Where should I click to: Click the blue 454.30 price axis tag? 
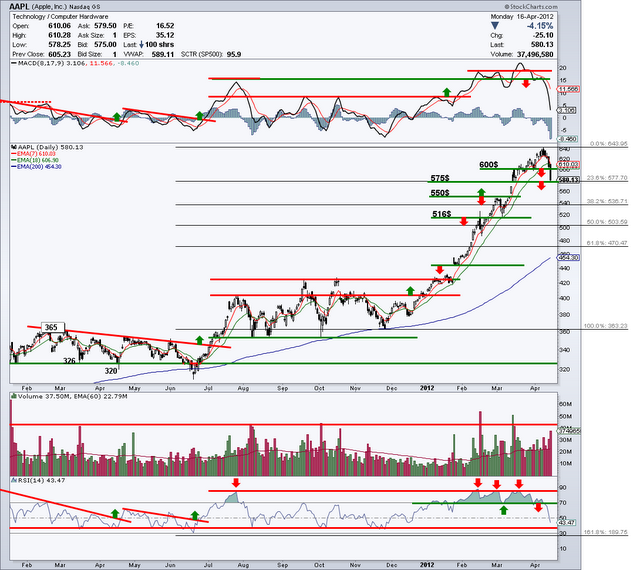(569, 258)
